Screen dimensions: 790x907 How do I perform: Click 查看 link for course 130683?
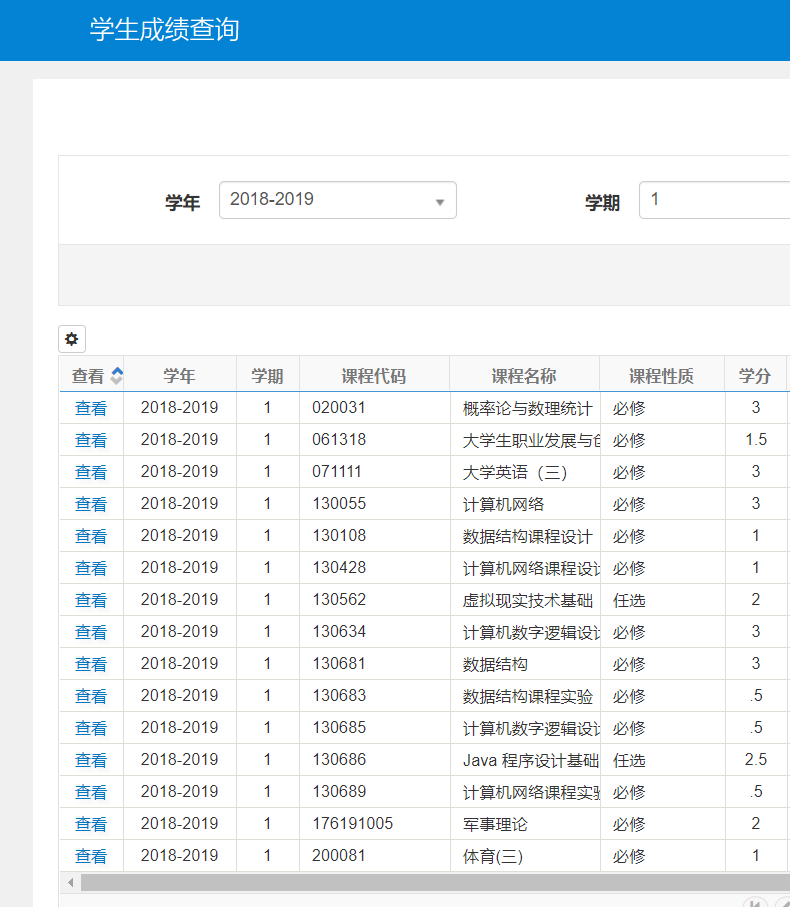click(x=91, y=696)
